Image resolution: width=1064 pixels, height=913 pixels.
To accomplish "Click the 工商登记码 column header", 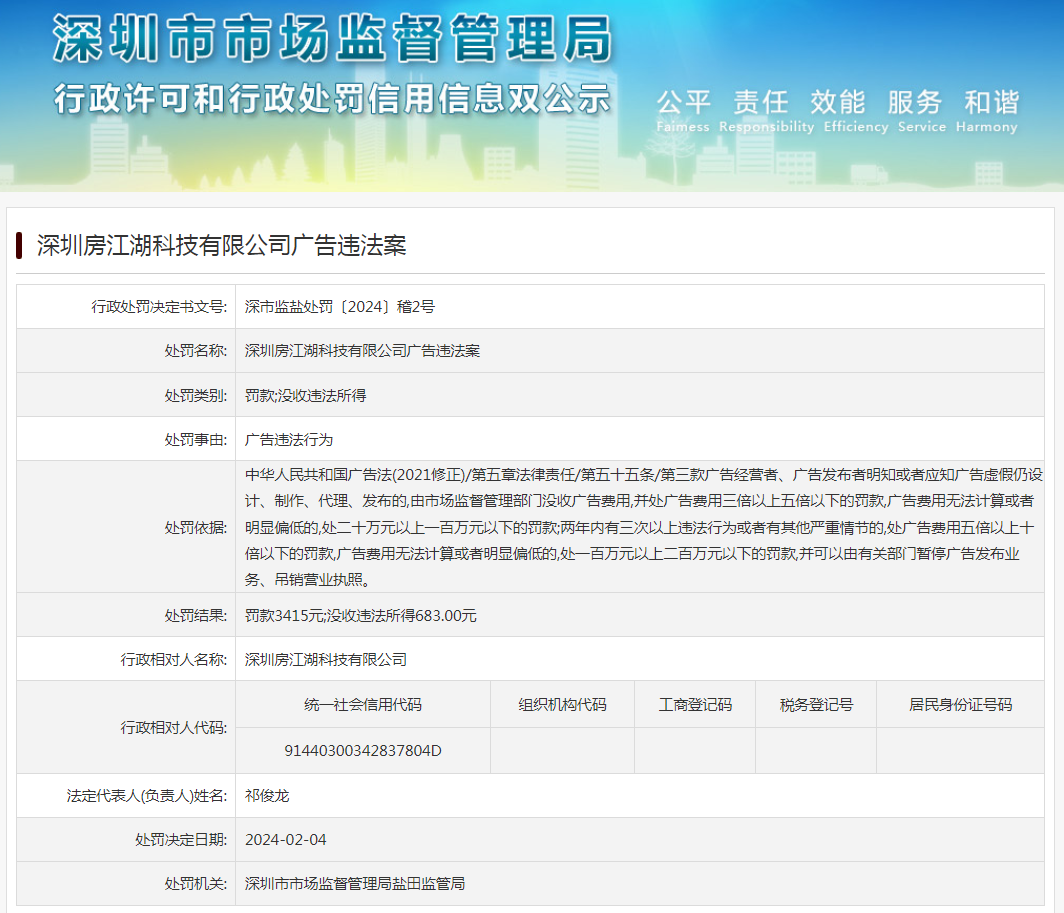I will coord(696,705).
